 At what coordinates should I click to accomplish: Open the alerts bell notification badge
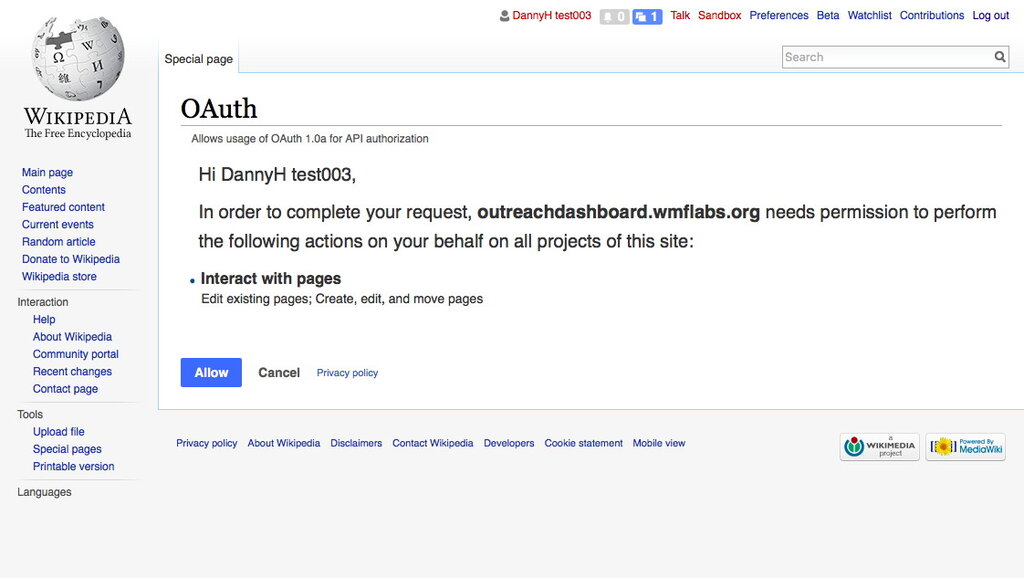point(614,16)
